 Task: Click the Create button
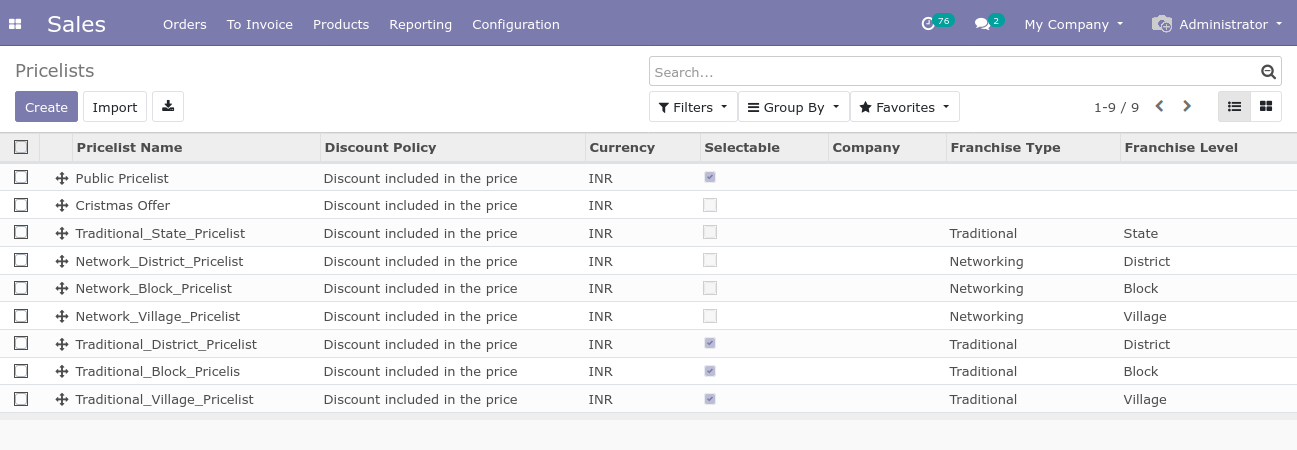(46, 107)
